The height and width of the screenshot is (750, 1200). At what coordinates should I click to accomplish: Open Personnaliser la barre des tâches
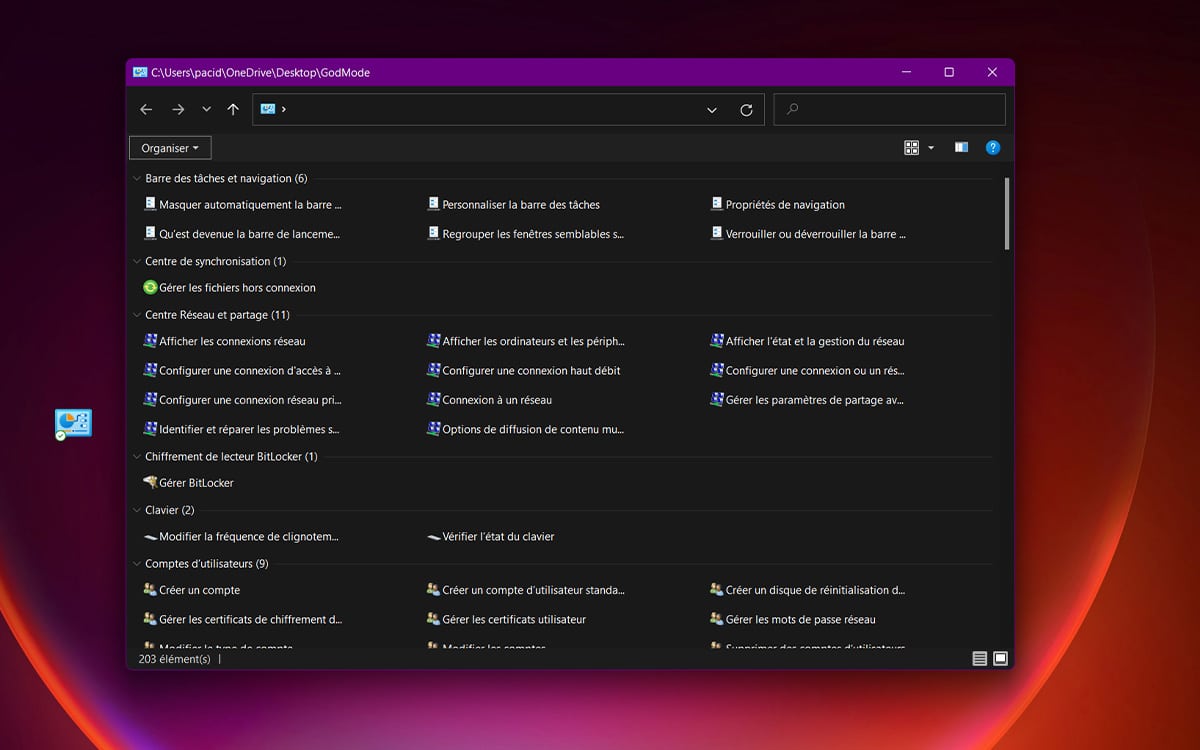click(520, 205)
